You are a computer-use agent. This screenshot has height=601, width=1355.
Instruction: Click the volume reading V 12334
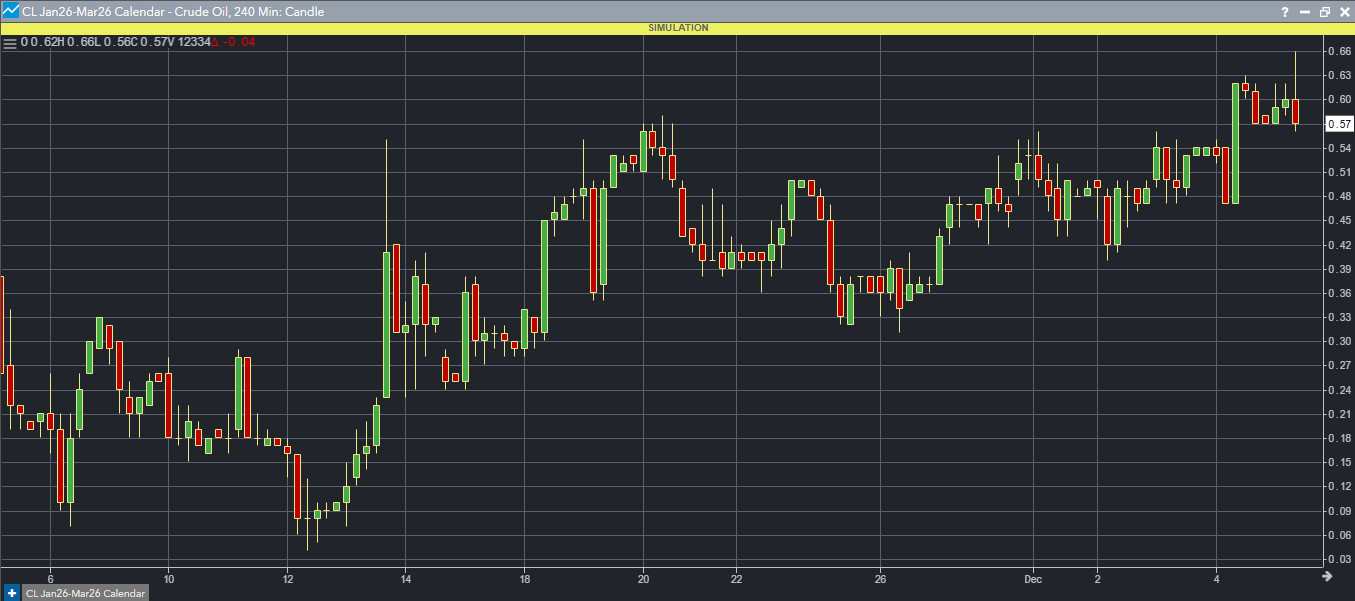(190, 43)
